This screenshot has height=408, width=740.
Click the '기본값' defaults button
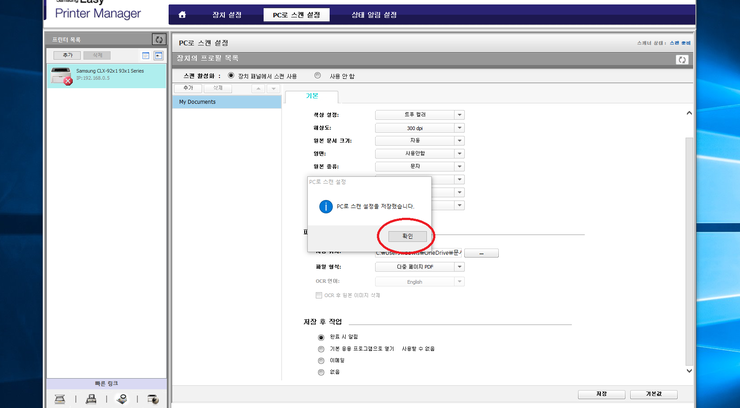[654, 394]
